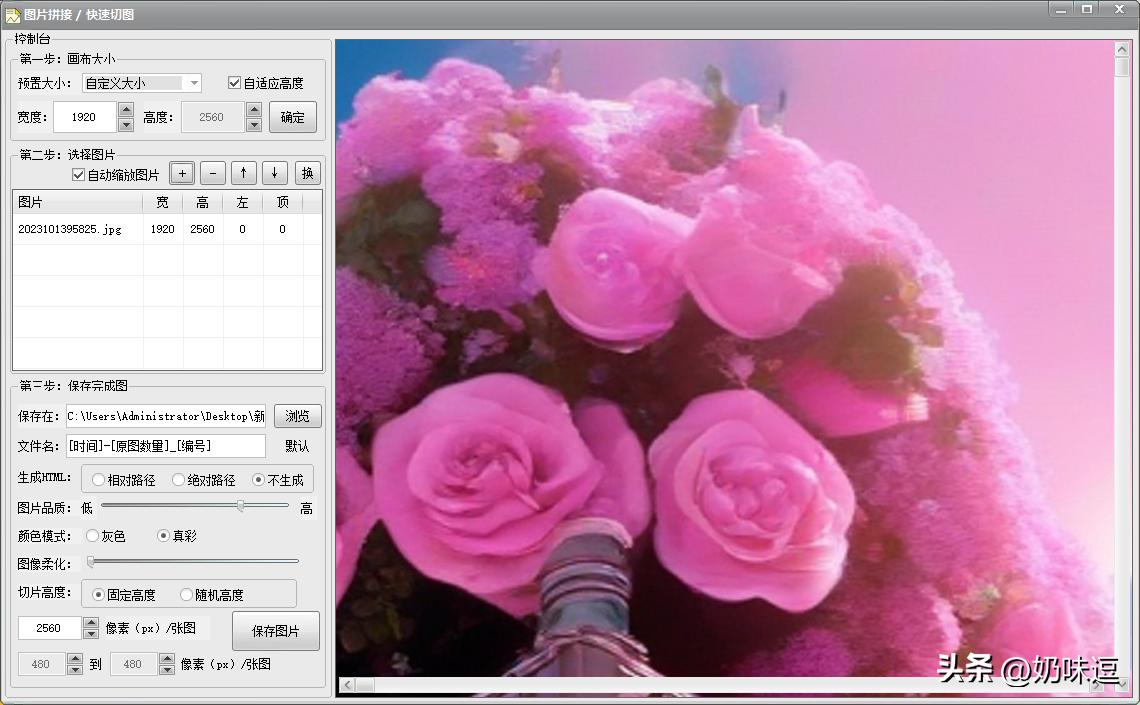Image resolution: width=1140 pixels, height=705 pixels.
Task: Click the 图片品质 quality slider handle
Action: pos(240,507)
